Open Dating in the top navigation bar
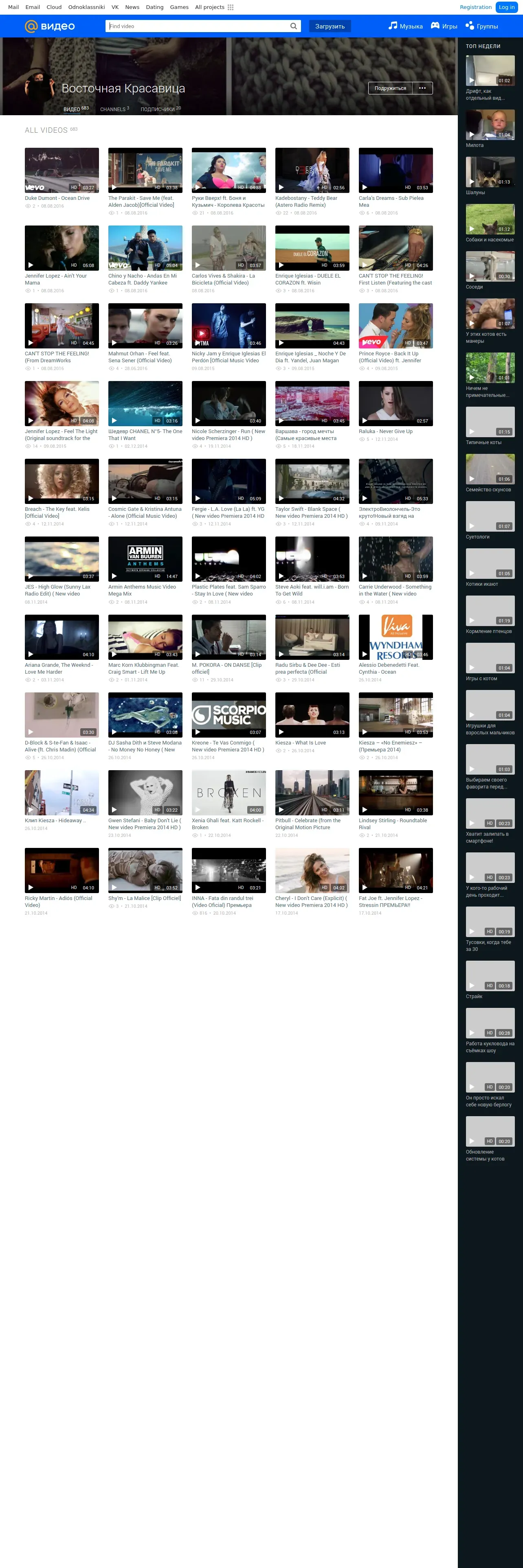523x1568 pixels. click(x=155, y=7)
